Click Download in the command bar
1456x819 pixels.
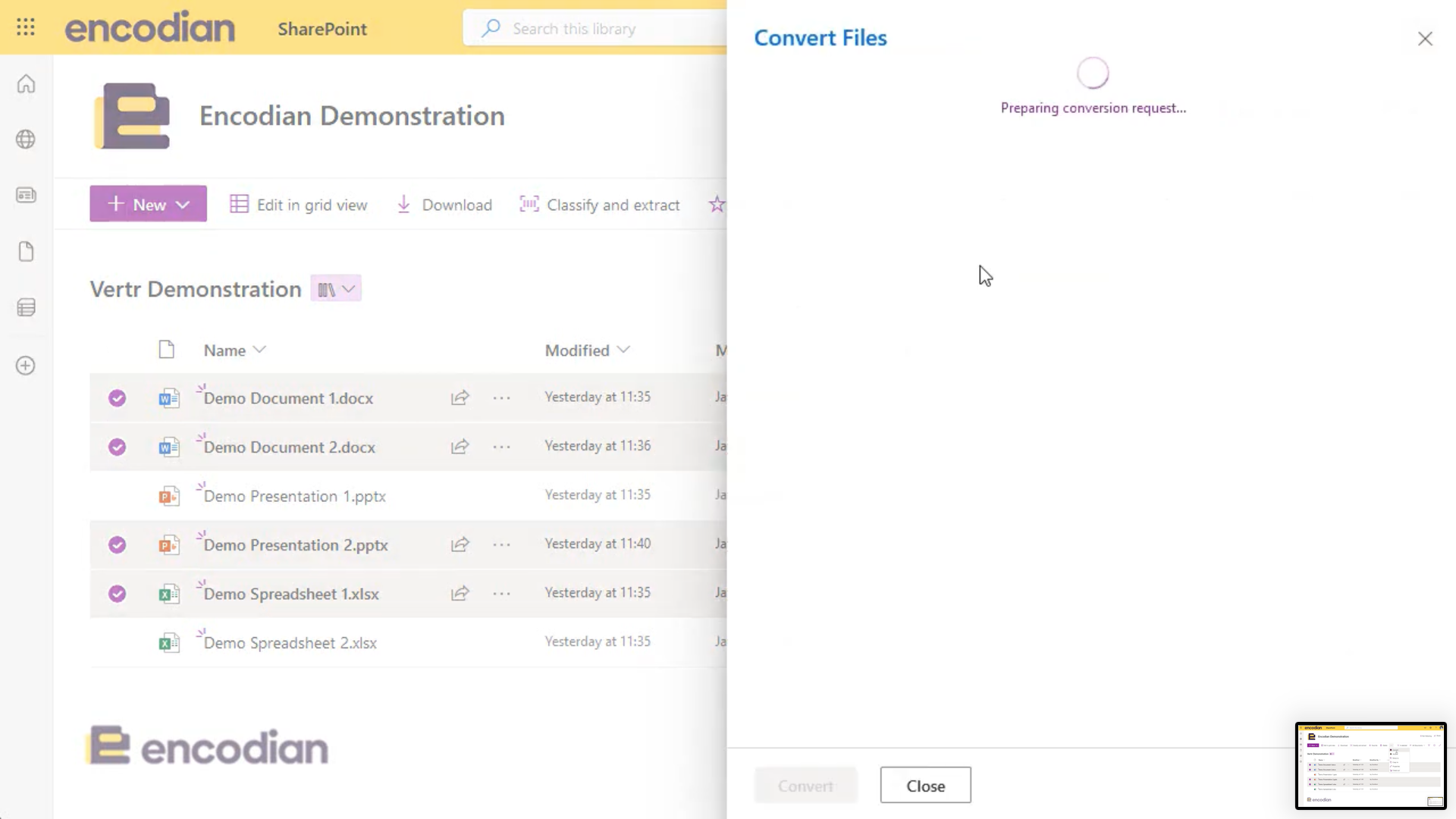pos(445,205)
